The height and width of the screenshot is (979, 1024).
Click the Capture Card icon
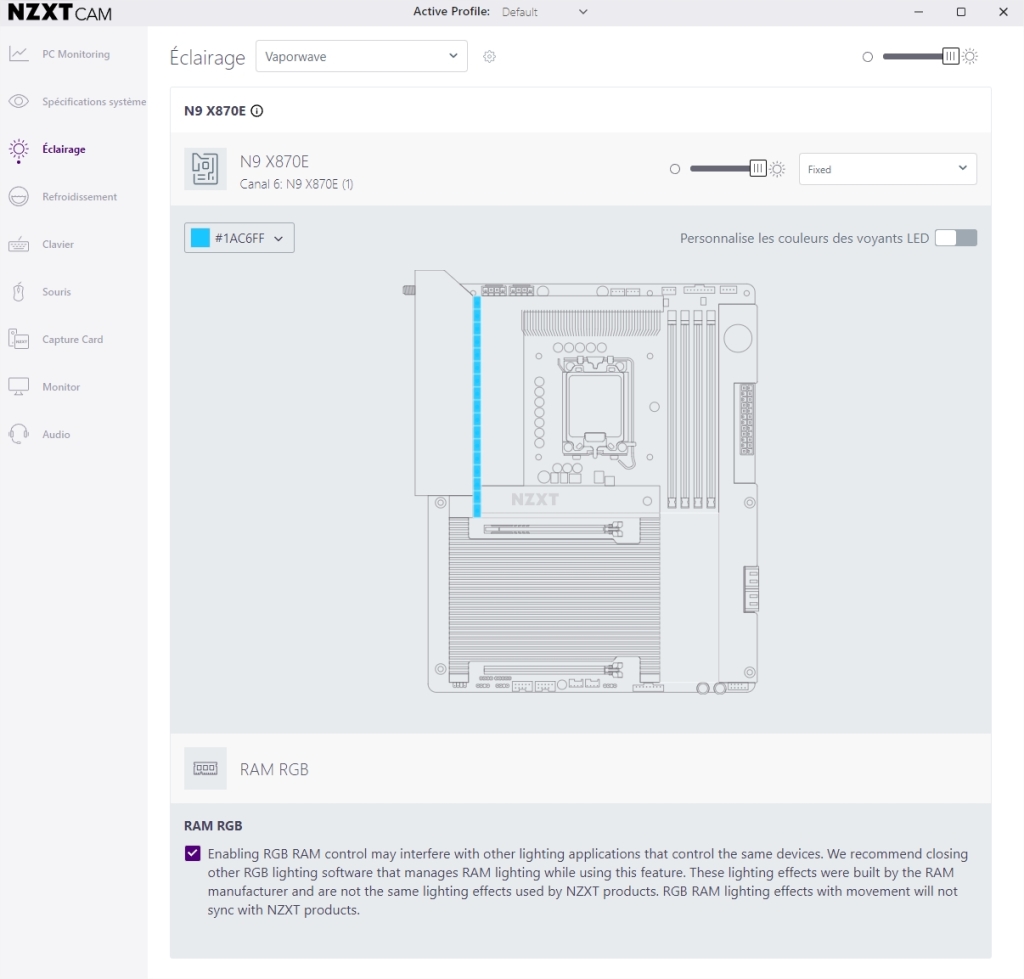19,339
